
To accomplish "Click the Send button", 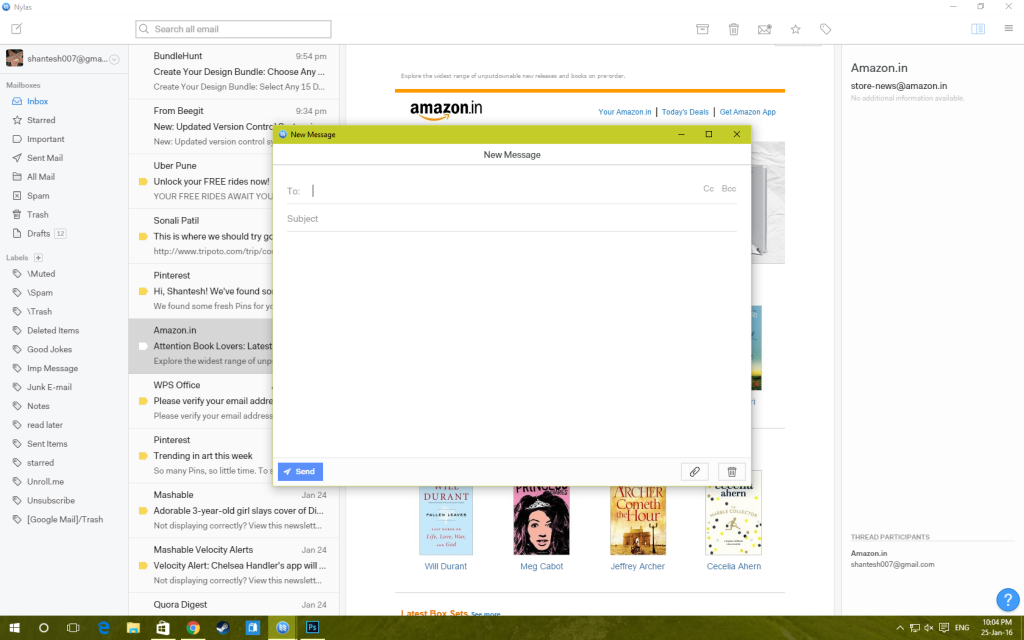I will pyautogui.click(x=300, y=472).
